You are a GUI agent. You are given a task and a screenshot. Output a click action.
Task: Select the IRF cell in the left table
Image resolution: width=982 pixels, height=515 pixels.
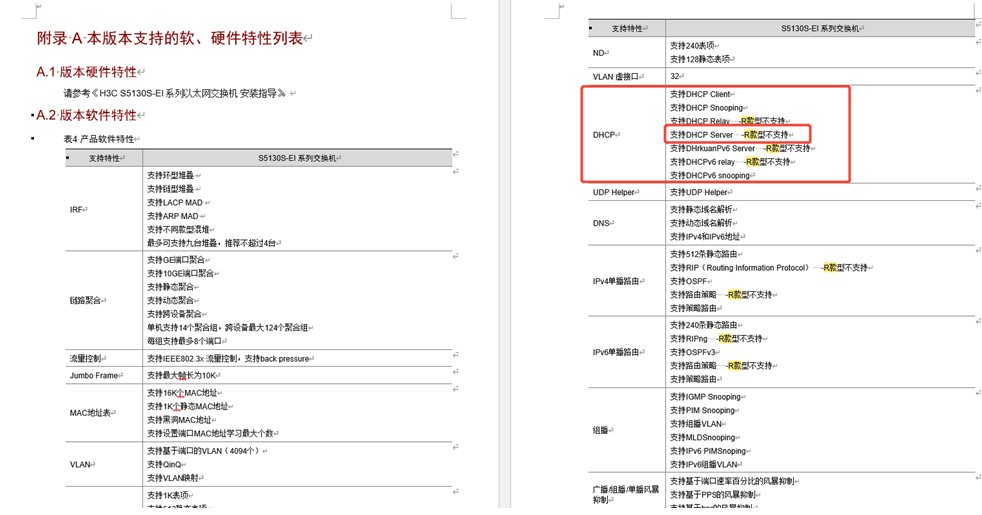(77, 210)
